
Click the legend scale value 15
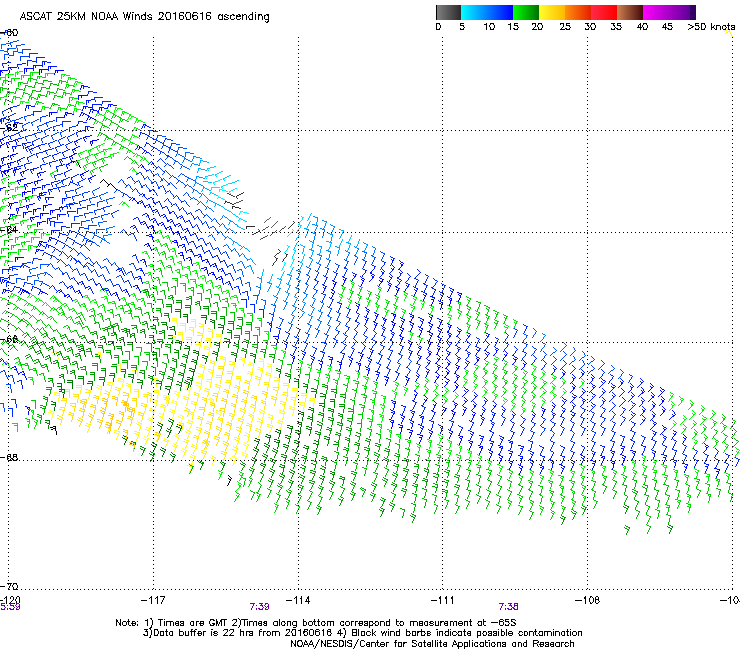(x=513, y=27)
